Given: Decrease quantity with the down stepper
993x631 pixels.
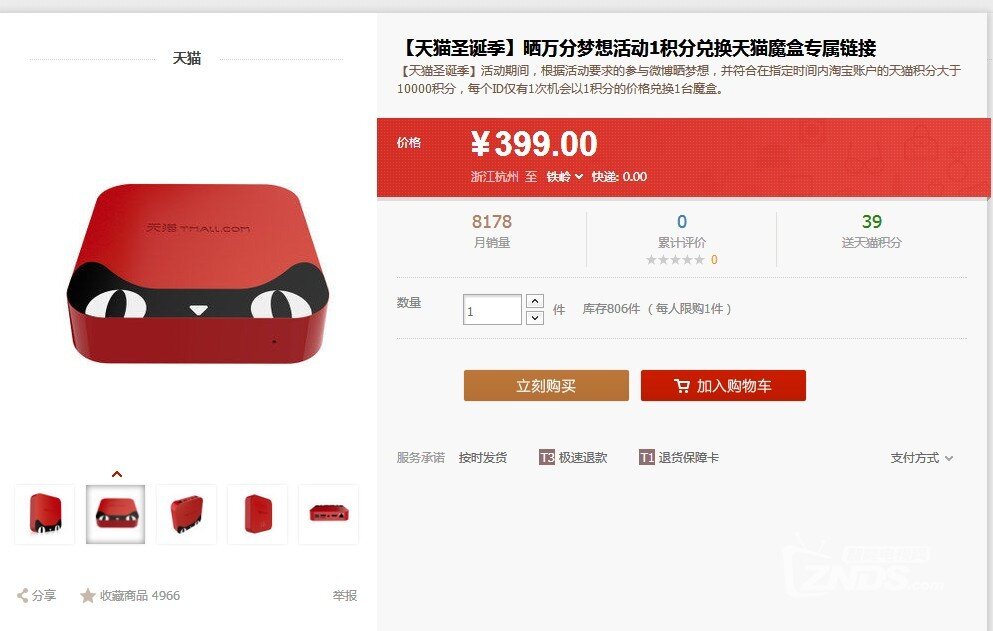Looking at the screenshot, I should click(x=534, y=317).
